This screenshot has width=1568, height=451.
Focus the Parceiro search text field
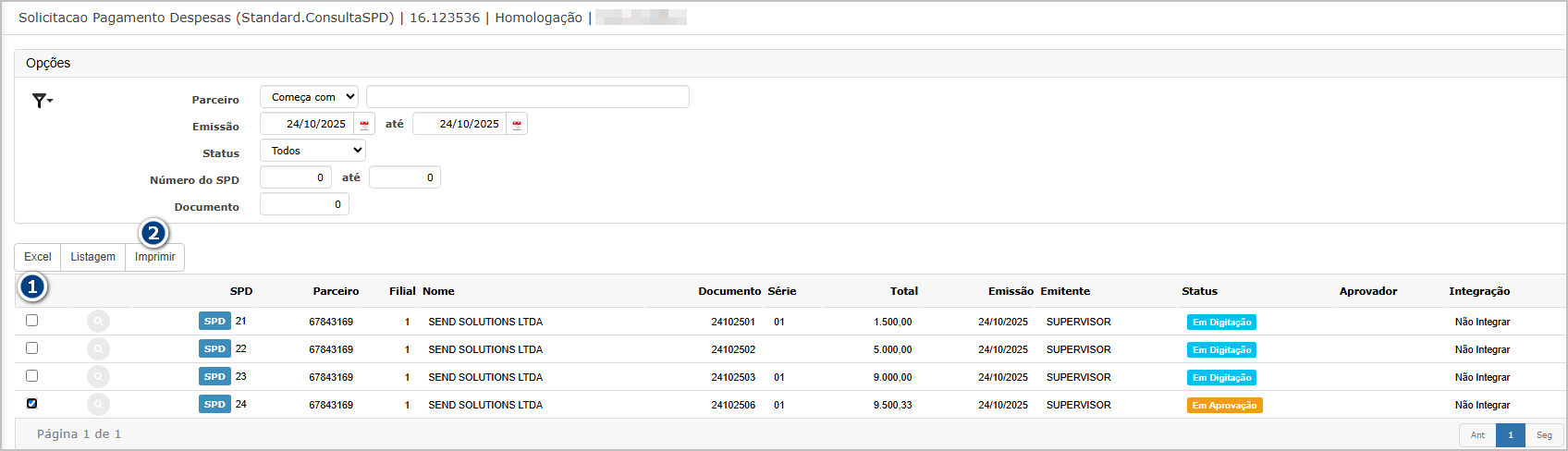[527, 97]
